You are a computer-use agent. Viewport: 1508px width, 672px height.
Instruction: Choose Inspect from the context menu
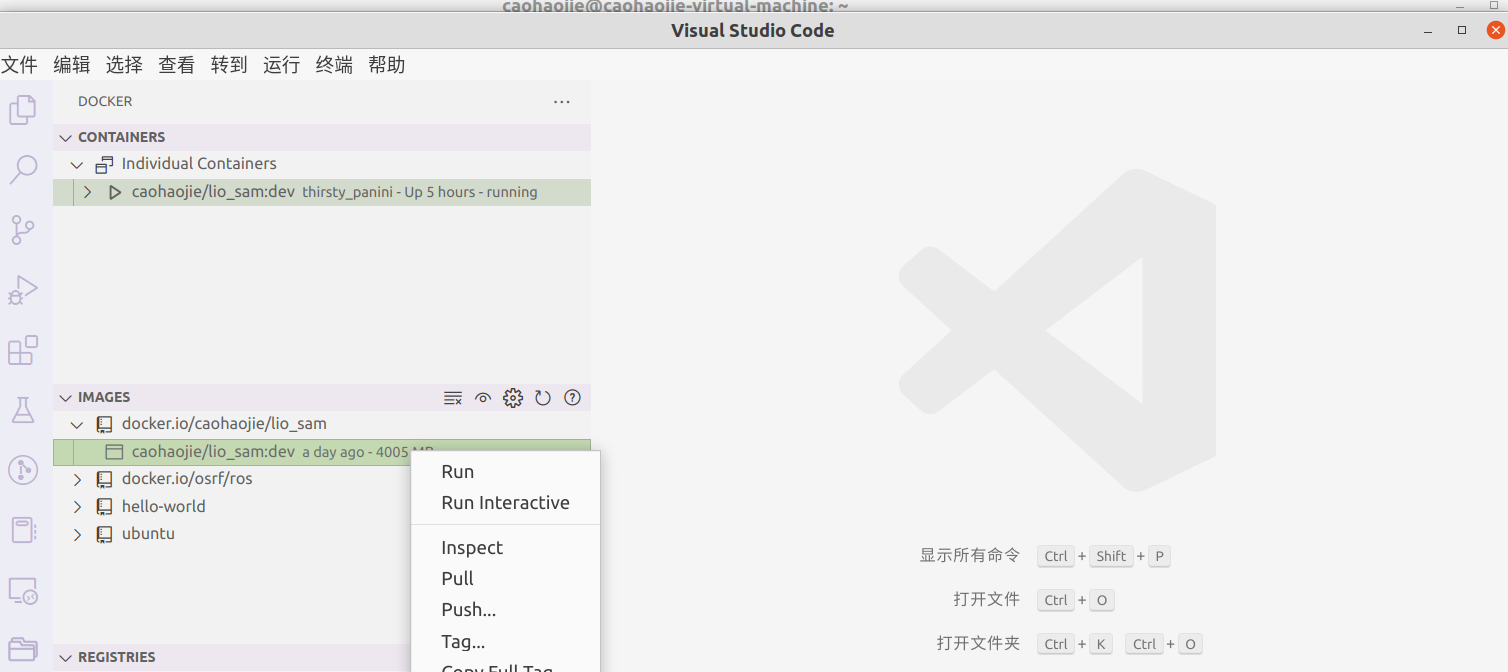[x=505, y=548]
